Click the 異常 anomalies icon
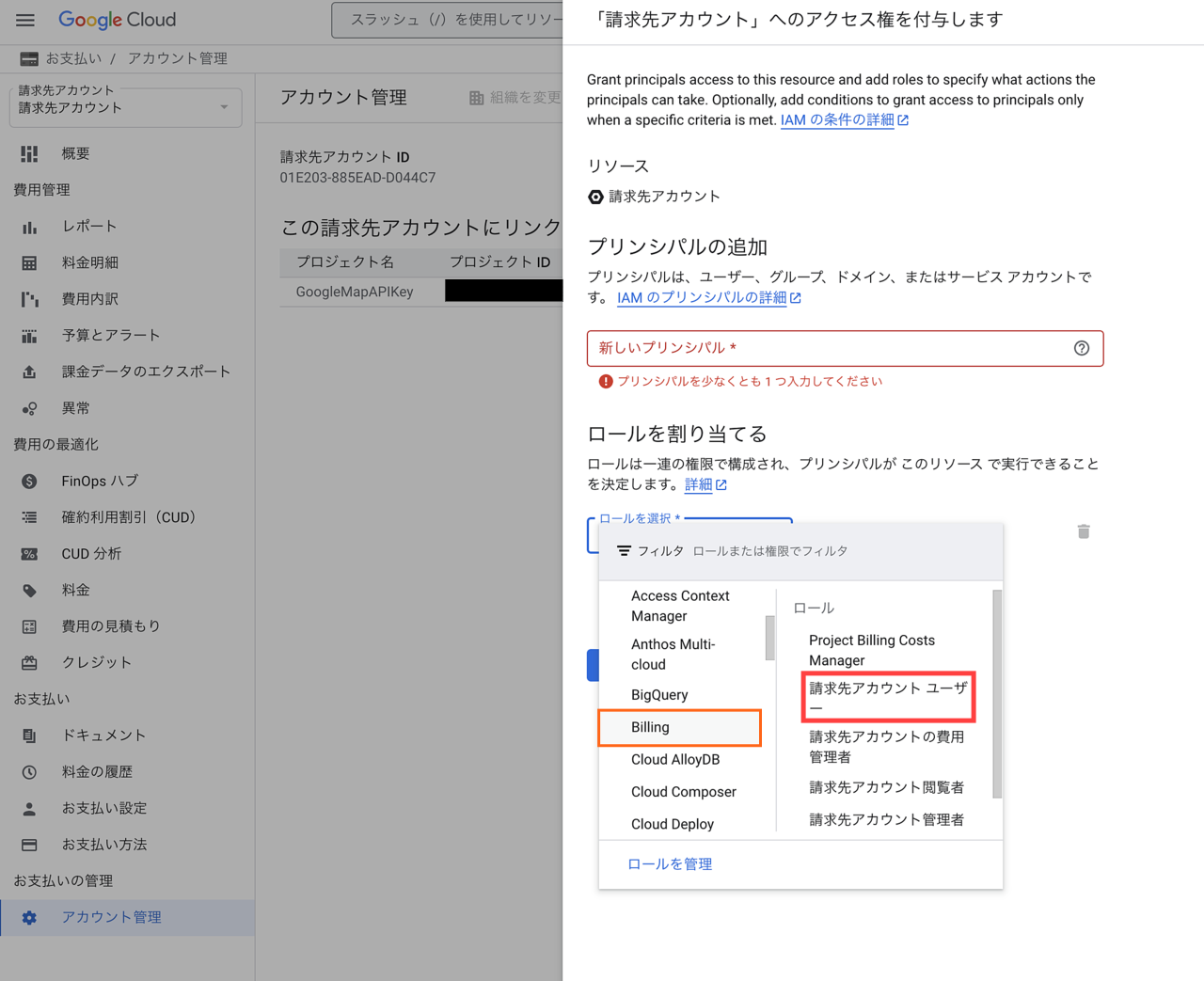1204x981 pixels. coord(29,408)
